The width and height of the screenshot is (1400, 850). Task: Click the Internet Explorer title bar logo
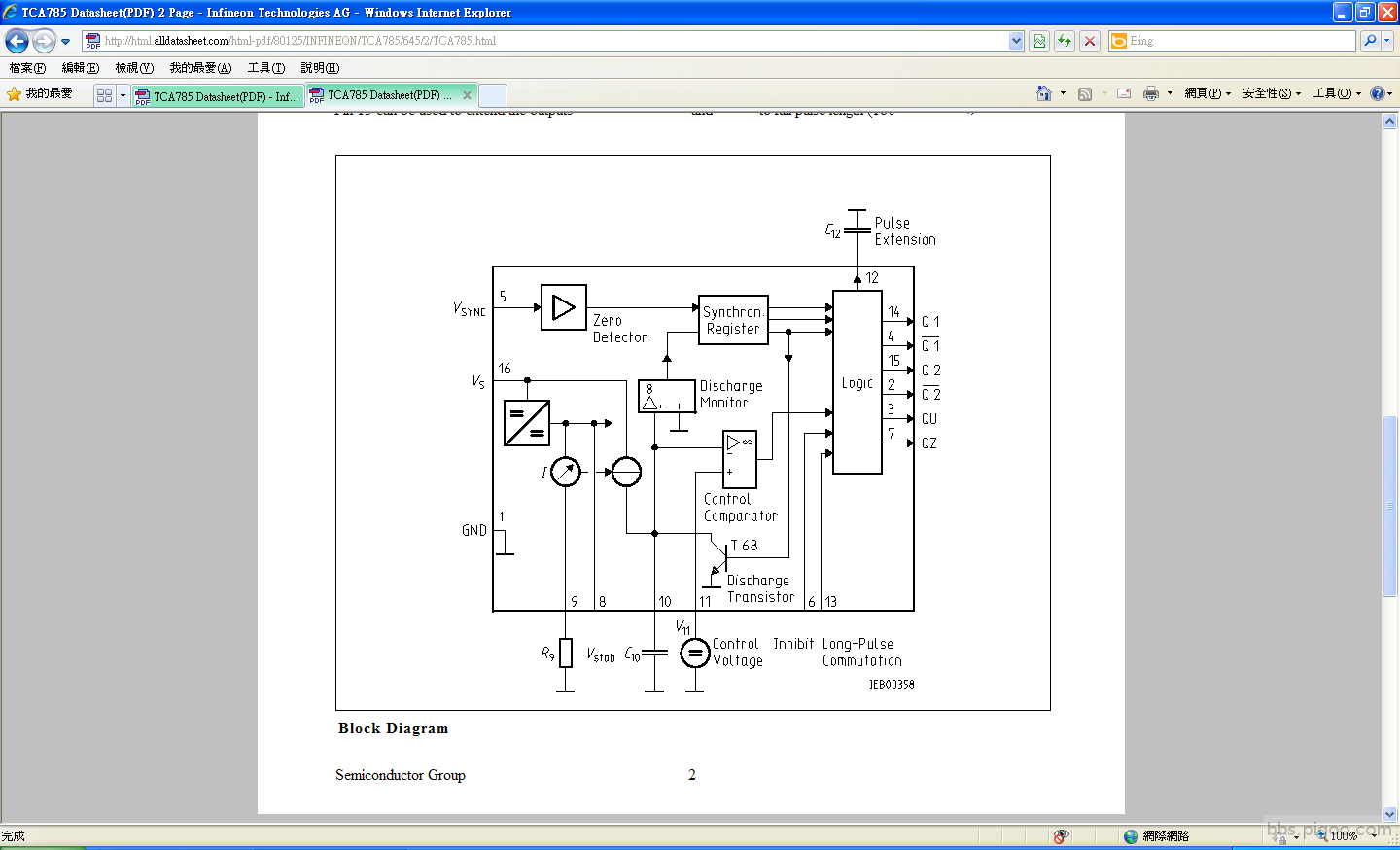(x=11, y=12)
